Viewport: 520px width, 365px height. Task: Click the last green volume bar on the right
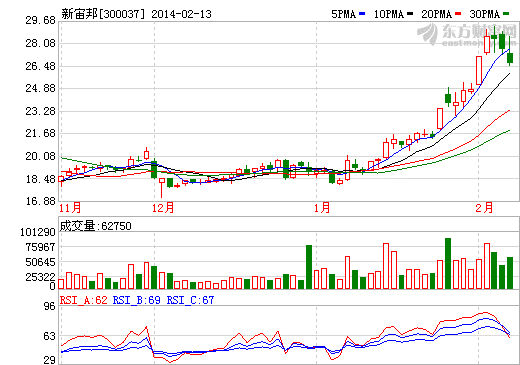tap(510, 273)
